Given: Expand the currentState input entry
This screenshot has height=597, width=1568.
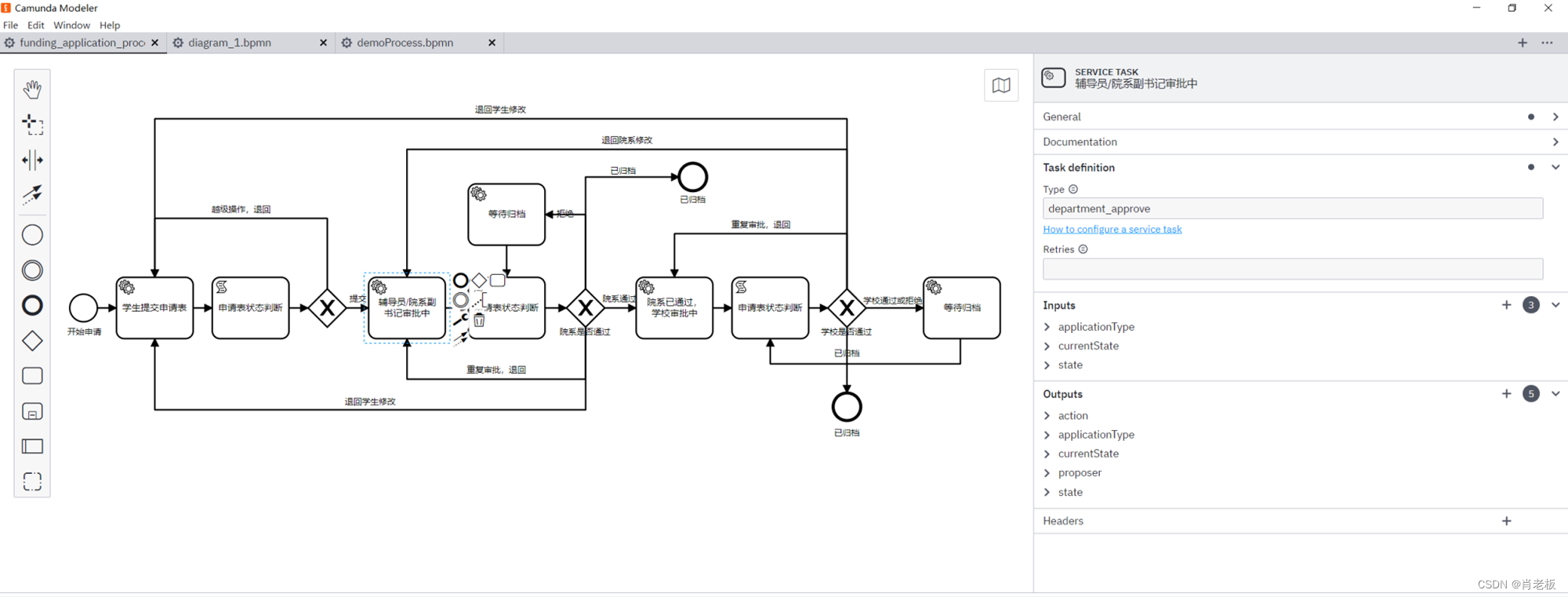Looking at the screenshot, I should (1047, 346).
